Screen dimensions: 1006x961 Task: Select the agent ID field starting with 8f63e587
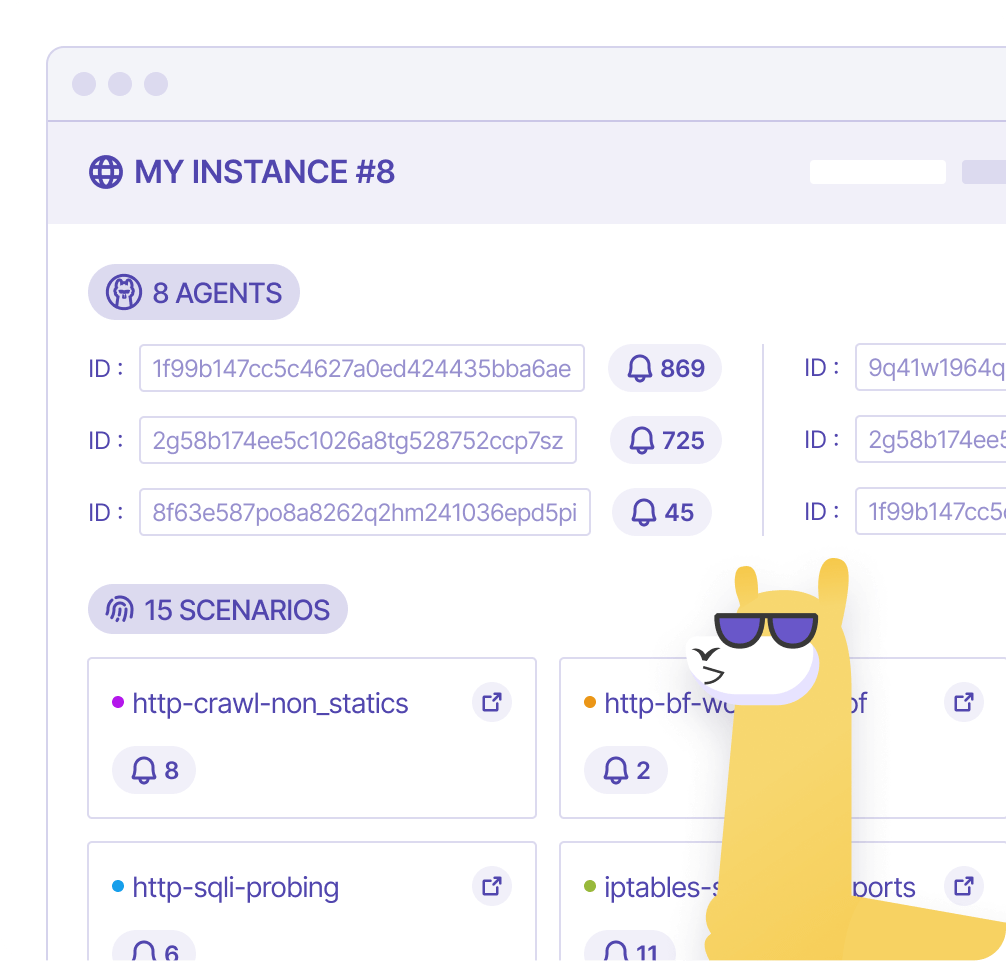(x=364, y=513)
